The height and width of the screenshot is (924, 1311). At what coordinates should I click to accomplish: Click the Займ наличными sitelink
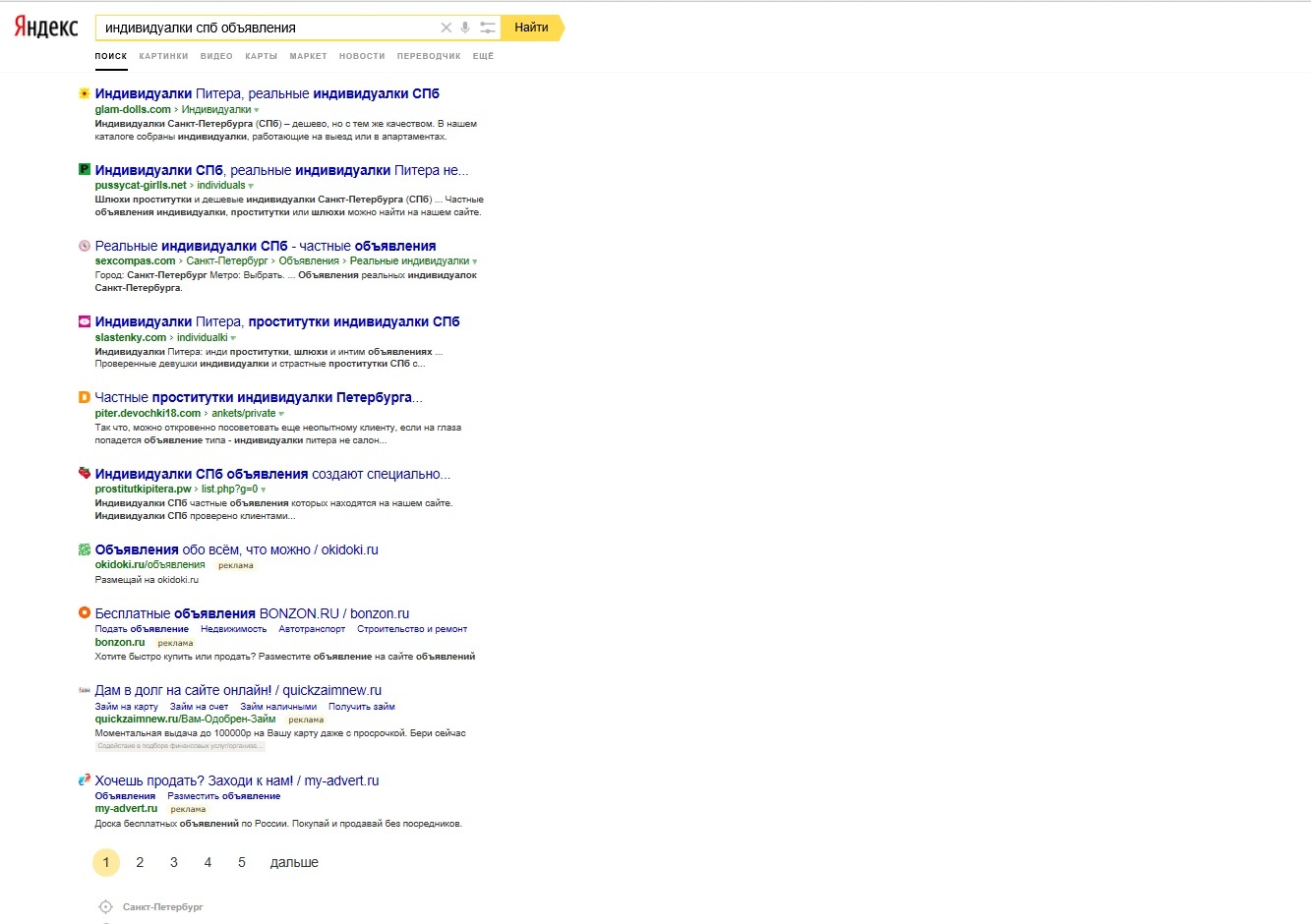click(x=278, y=707)
